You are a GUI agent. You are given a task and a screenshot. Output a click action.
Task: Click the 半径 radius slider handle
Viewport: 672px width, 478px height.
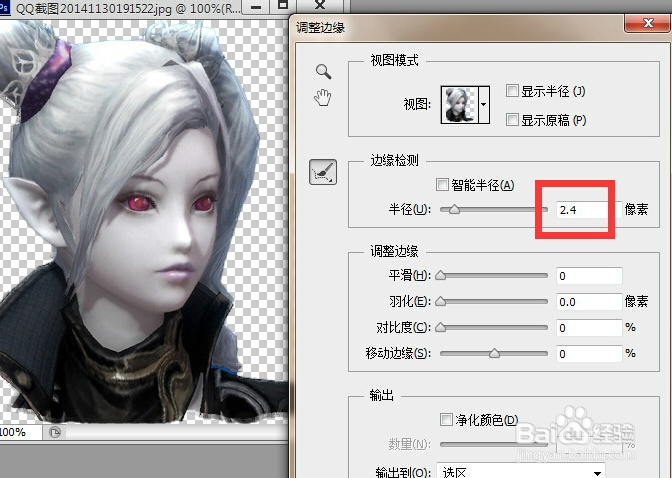click(x=454, y=210)
